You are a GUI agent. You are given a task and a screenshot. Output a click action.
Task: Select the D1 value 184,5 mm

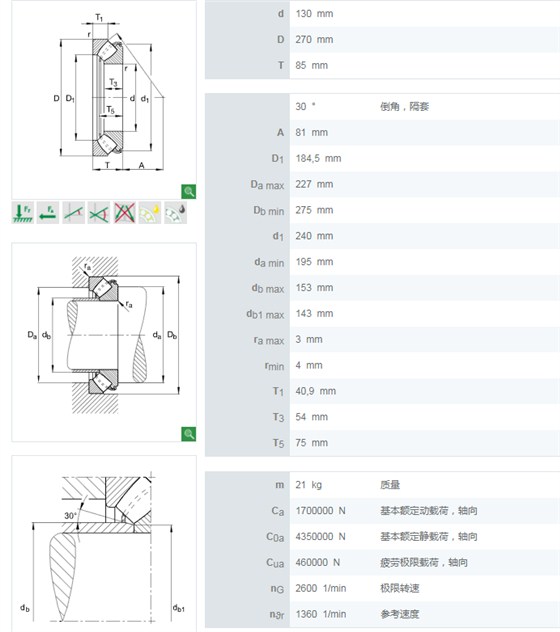[x=319, y=158]
